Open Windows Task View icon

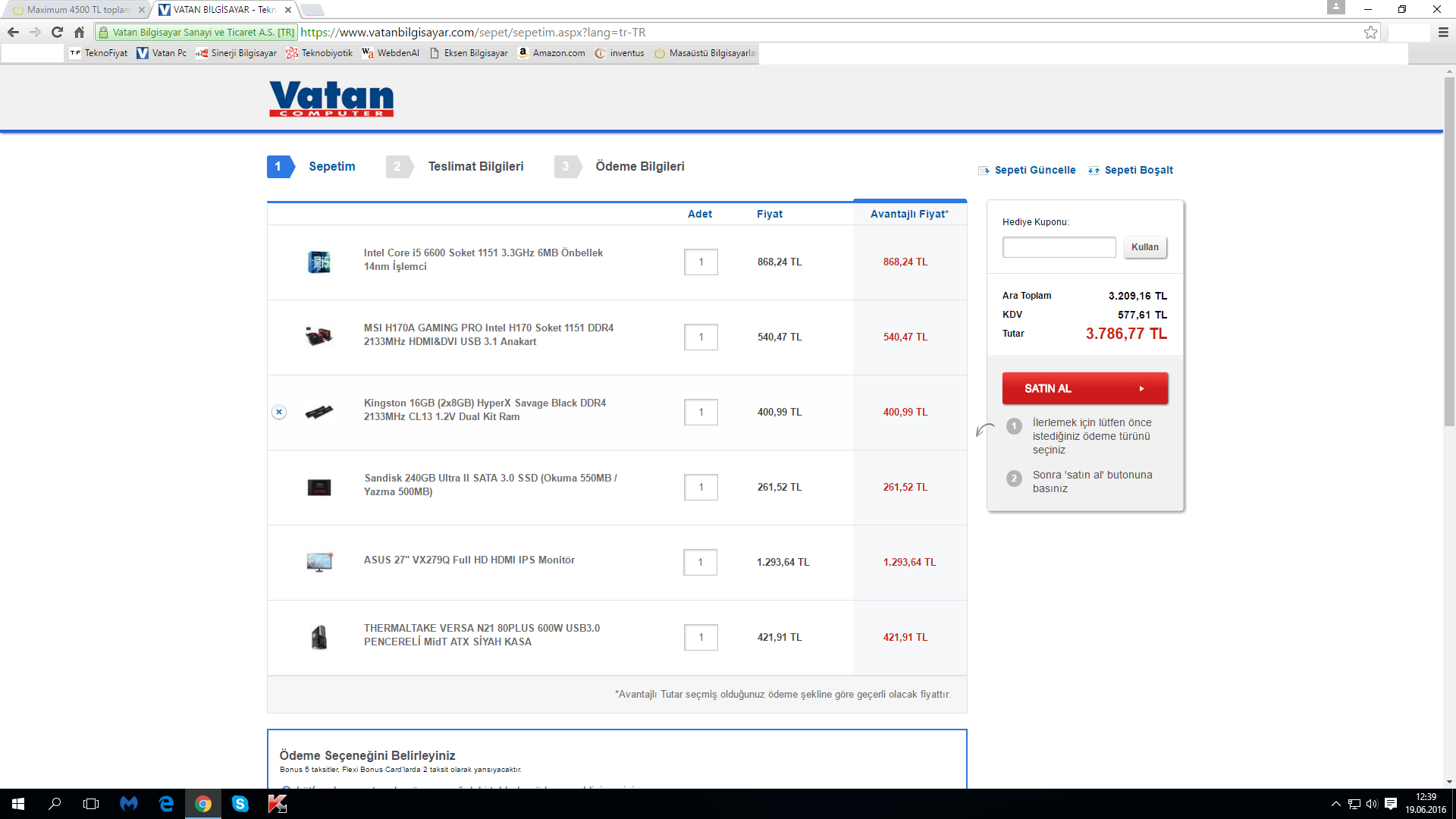91,804
